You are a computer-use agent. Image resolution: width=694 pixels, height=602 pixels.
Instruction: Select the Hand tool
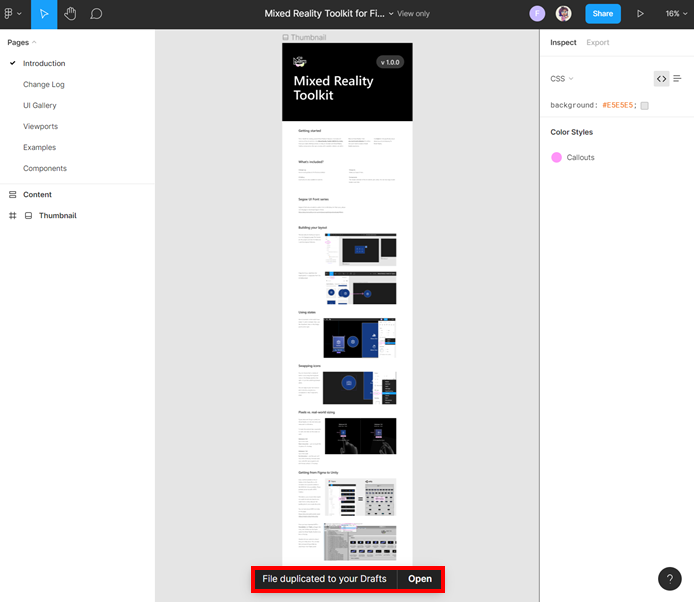coord(70,14)
